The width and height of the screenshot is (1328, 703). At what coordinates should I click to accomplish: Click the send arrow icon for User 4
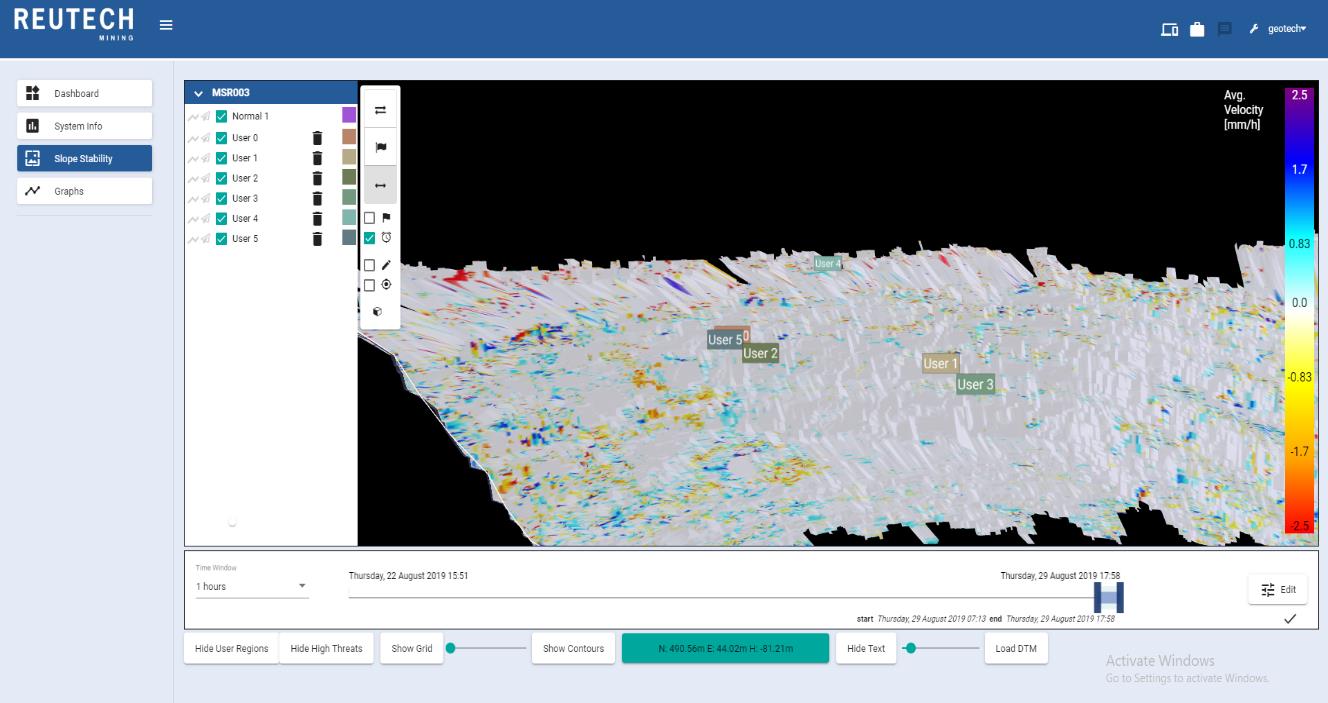[207, 218]
